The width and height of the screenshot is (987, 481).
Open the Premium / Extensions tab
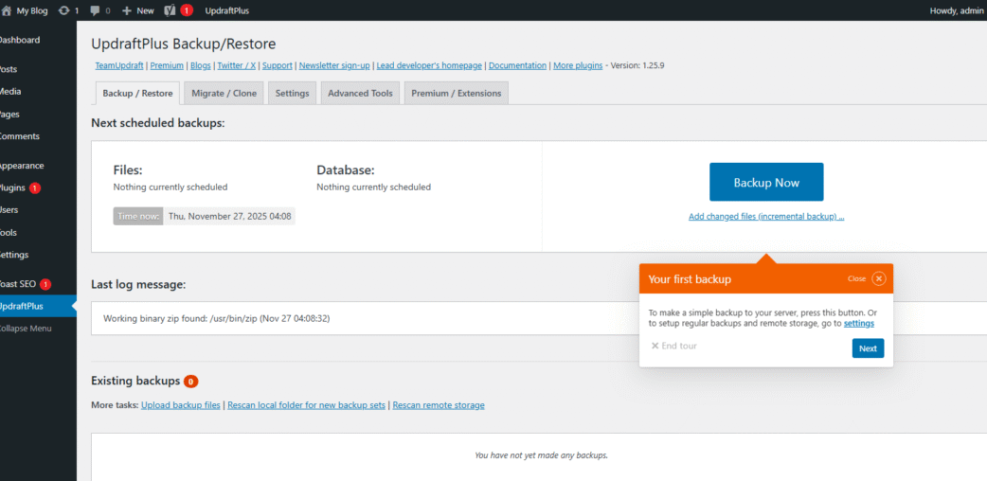(x=456, y=93)
